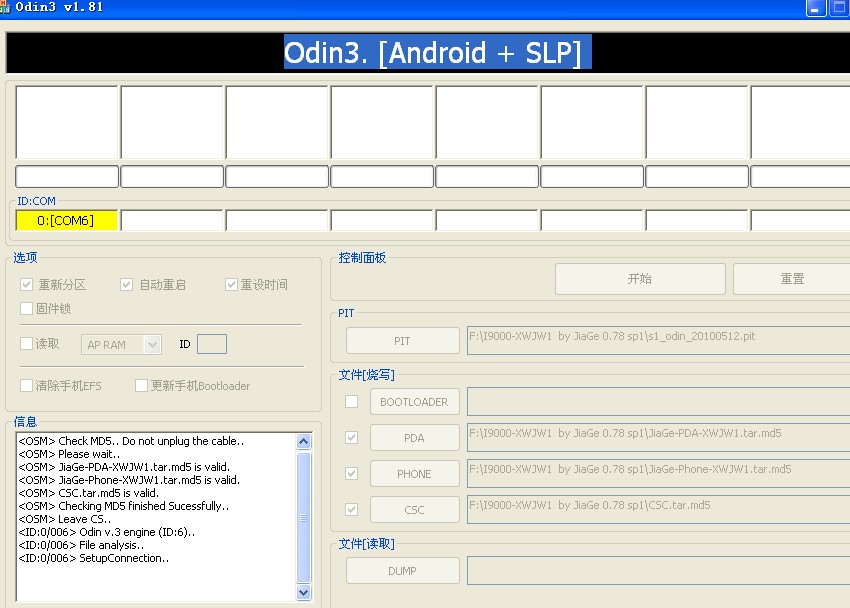Enable the 固件锁 firmware lock checkbox

click(x=26, y=308)
